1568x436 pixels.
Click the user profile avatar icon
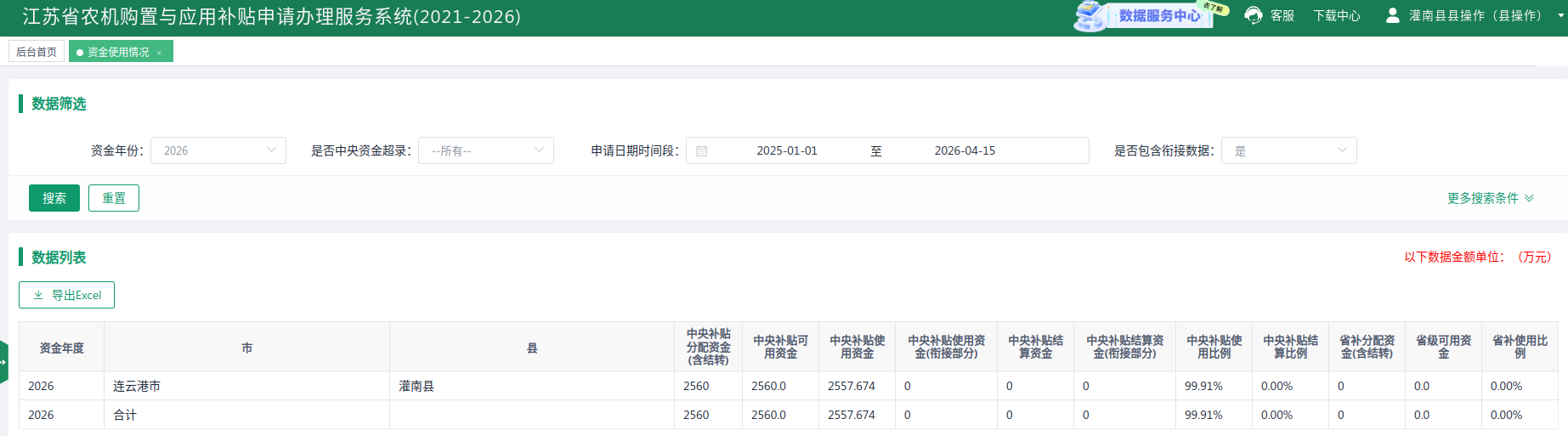click(1392, 15)
